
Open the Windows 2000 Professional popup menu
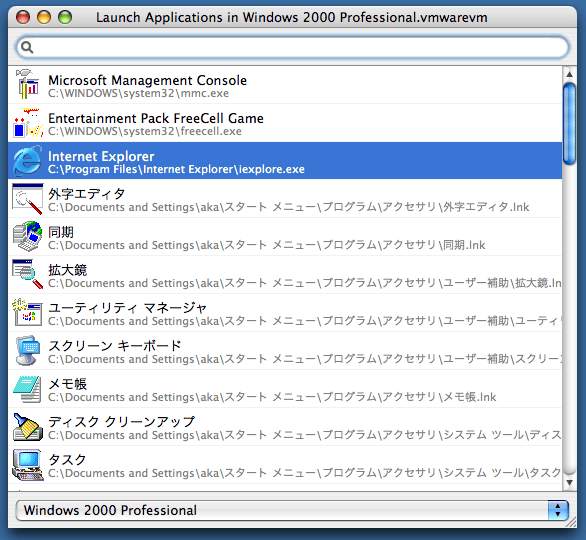coord(292,510)
